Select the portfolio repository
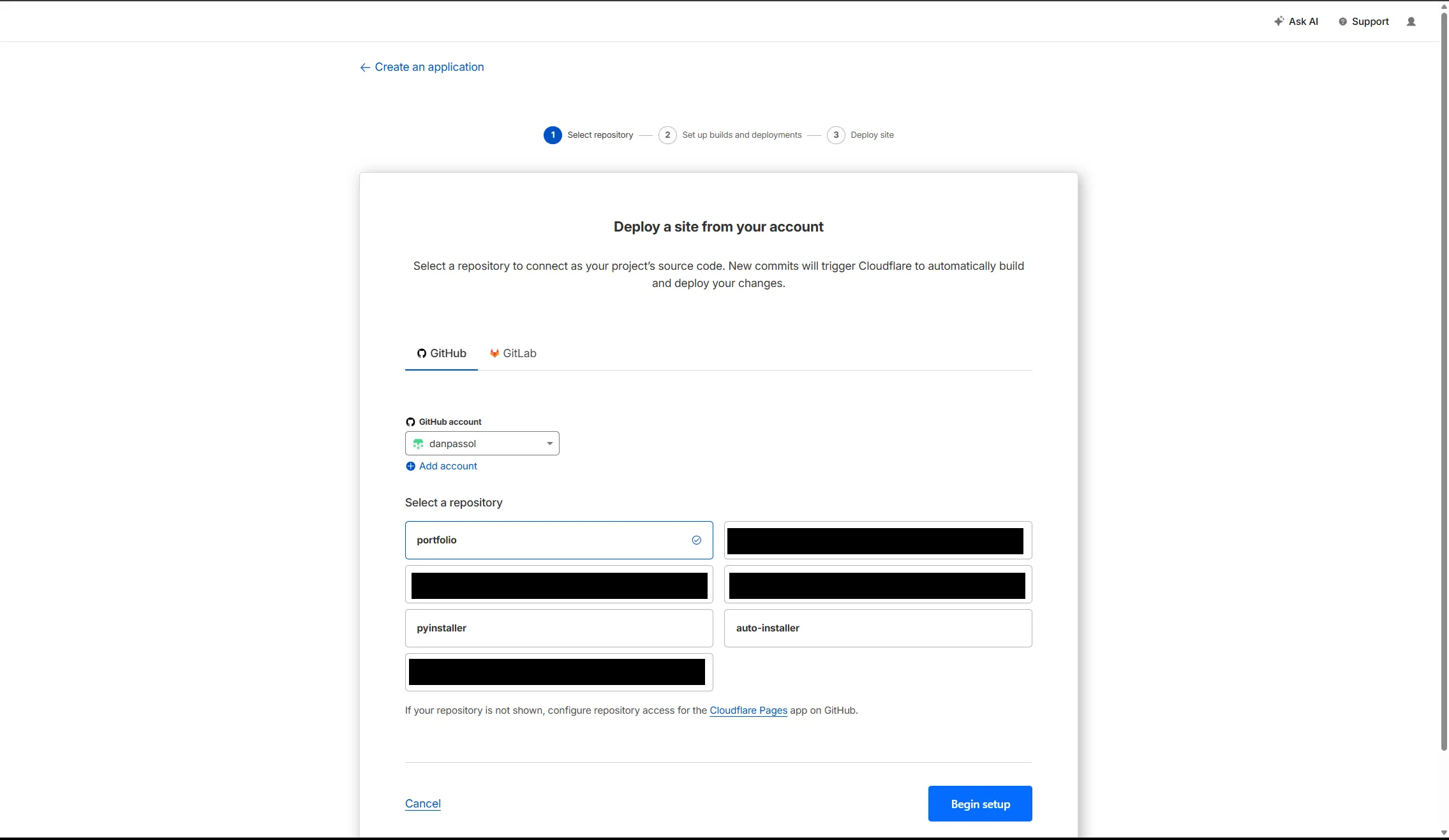 (x=559, y=540)
